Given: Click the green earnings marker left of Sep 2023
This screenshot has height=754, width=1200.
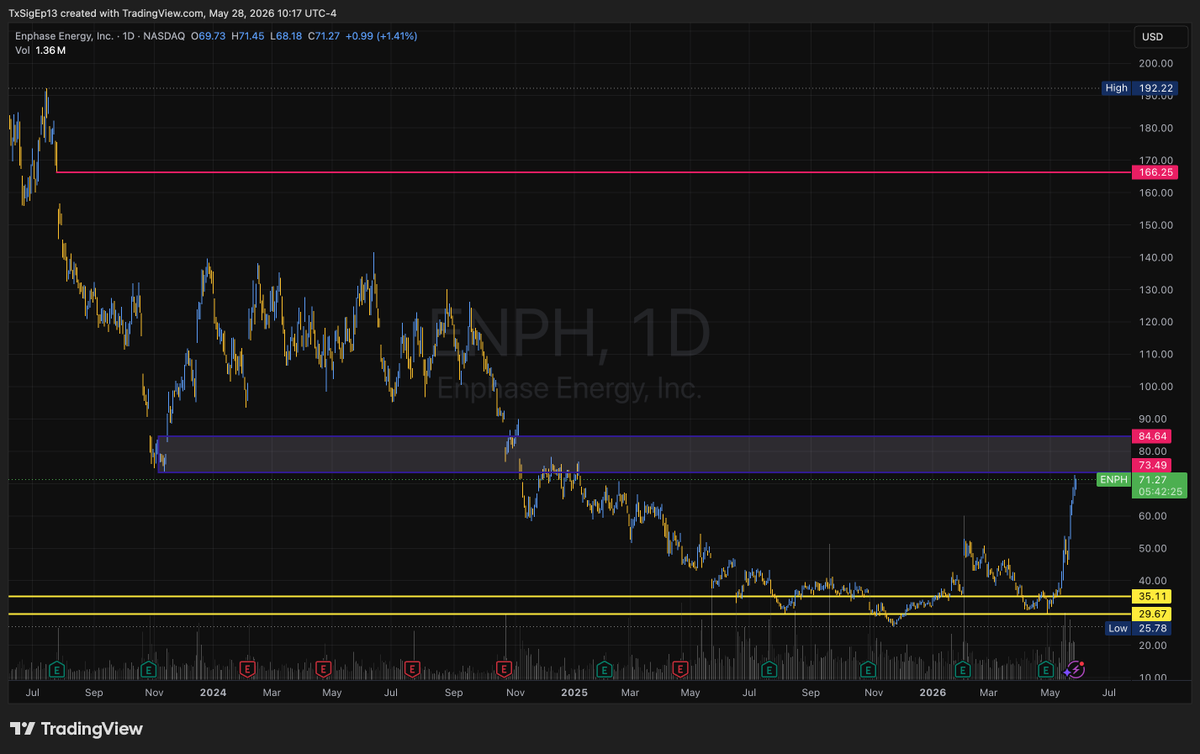Looking at the screenshot, I should click(x=57, y=668).
